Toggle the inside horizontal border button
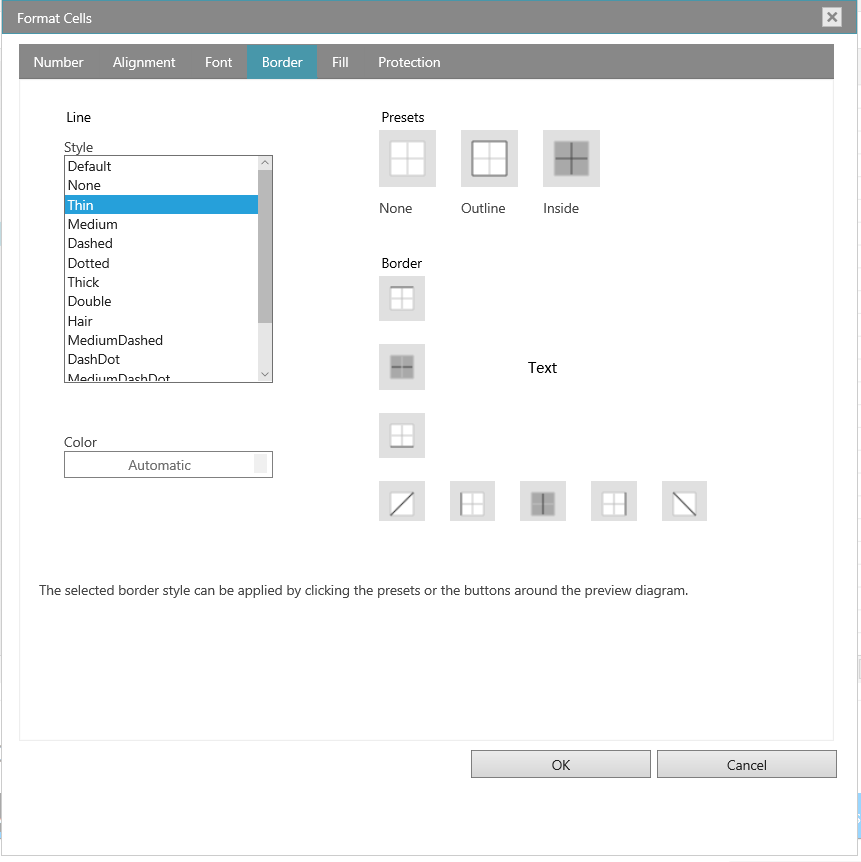The image size is (861, 862). pyautogui.click(x=402, y=367)
